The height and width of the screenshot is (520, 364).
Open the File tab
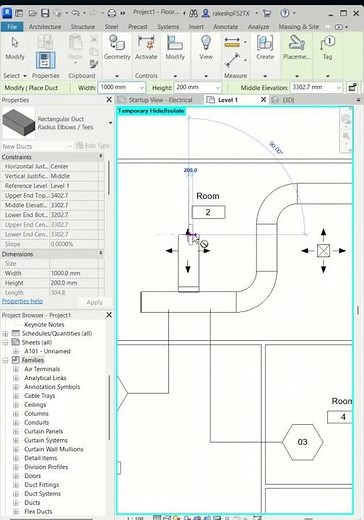pos(12,27)
